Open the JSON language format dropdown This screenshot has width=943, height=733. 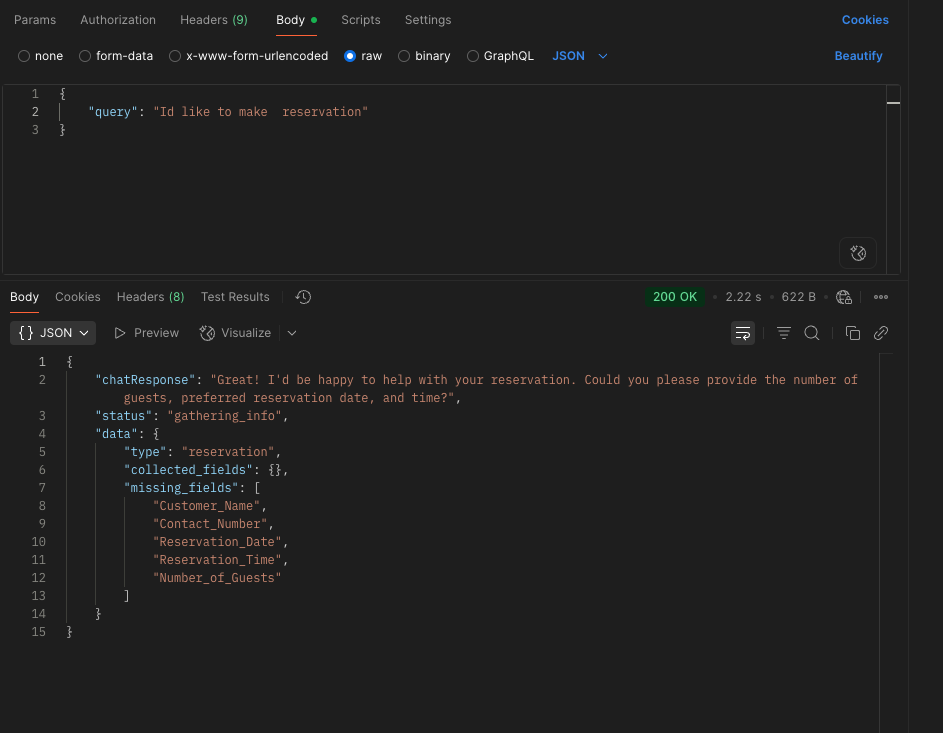coord(578,56)
